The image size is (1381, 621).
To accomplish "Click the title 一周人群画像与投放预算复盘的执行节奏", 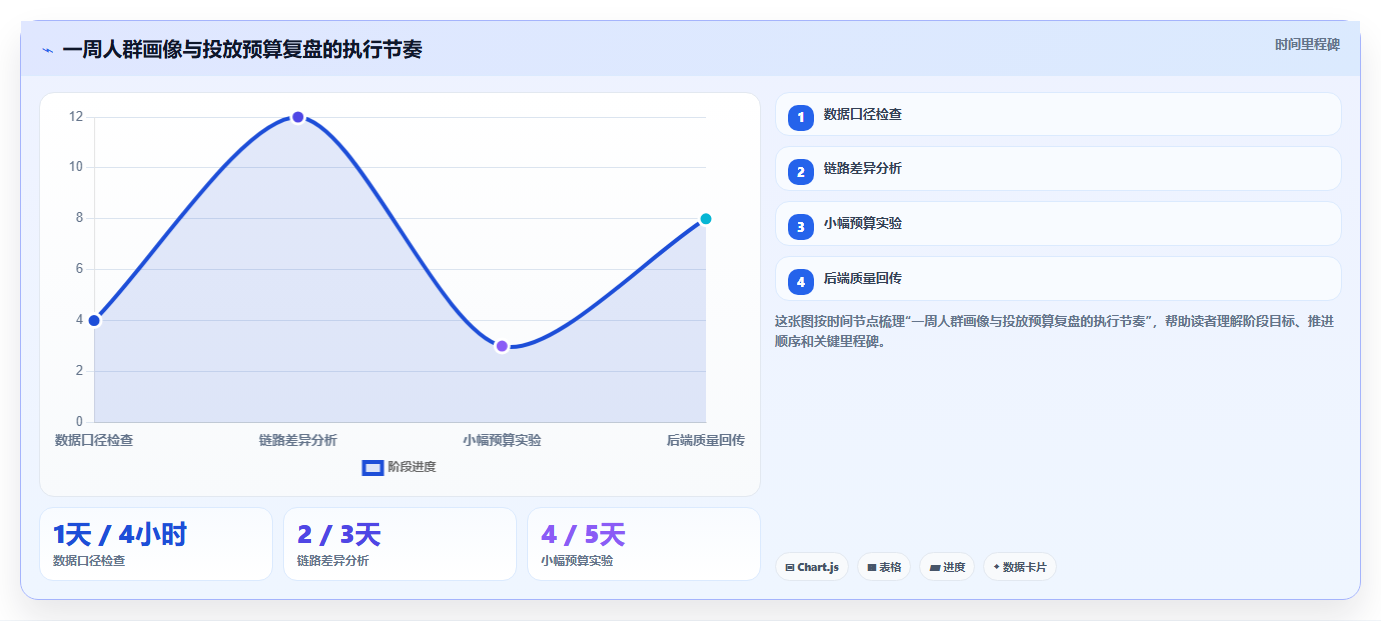I will pos(242,50).
